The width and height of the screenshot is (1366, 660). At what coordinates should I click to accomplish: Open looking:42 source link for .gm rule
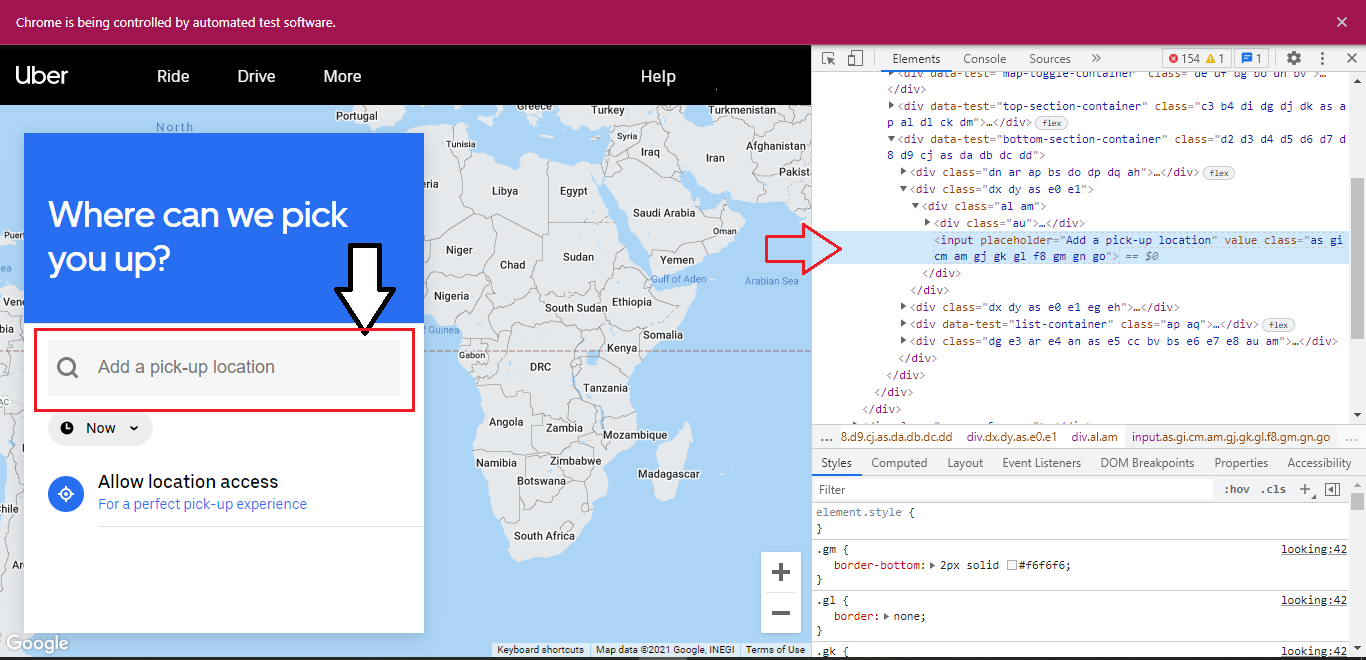click(x=1314, y=549)
